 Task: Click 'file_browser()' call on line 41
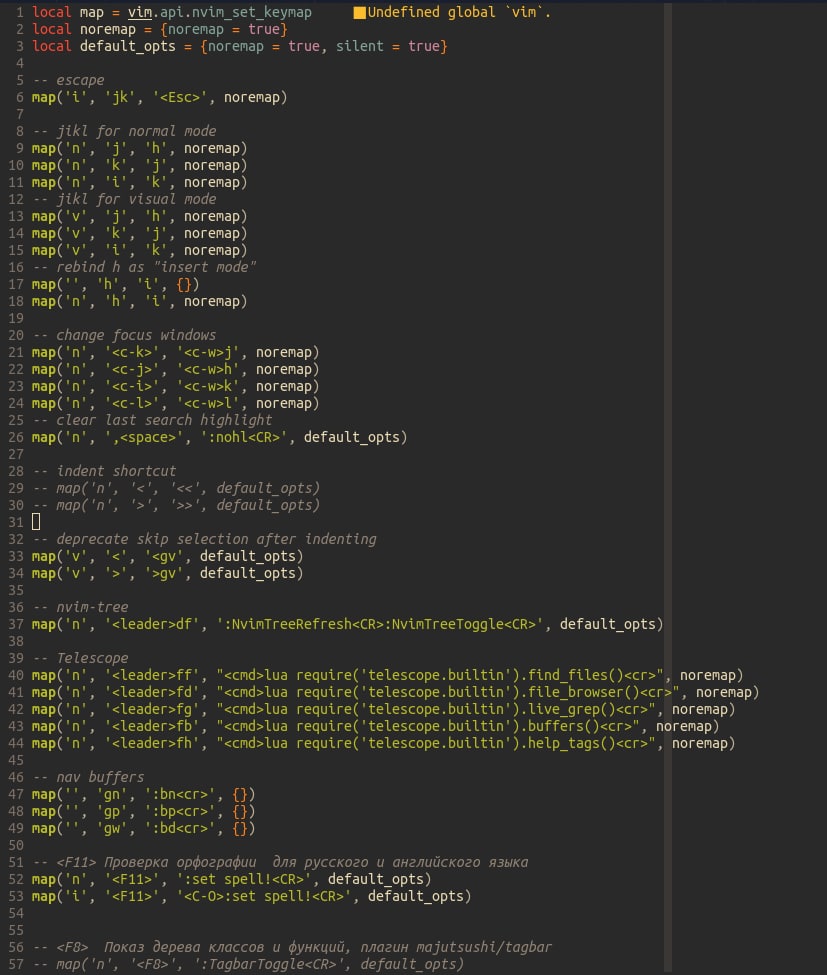pos(583,692)
